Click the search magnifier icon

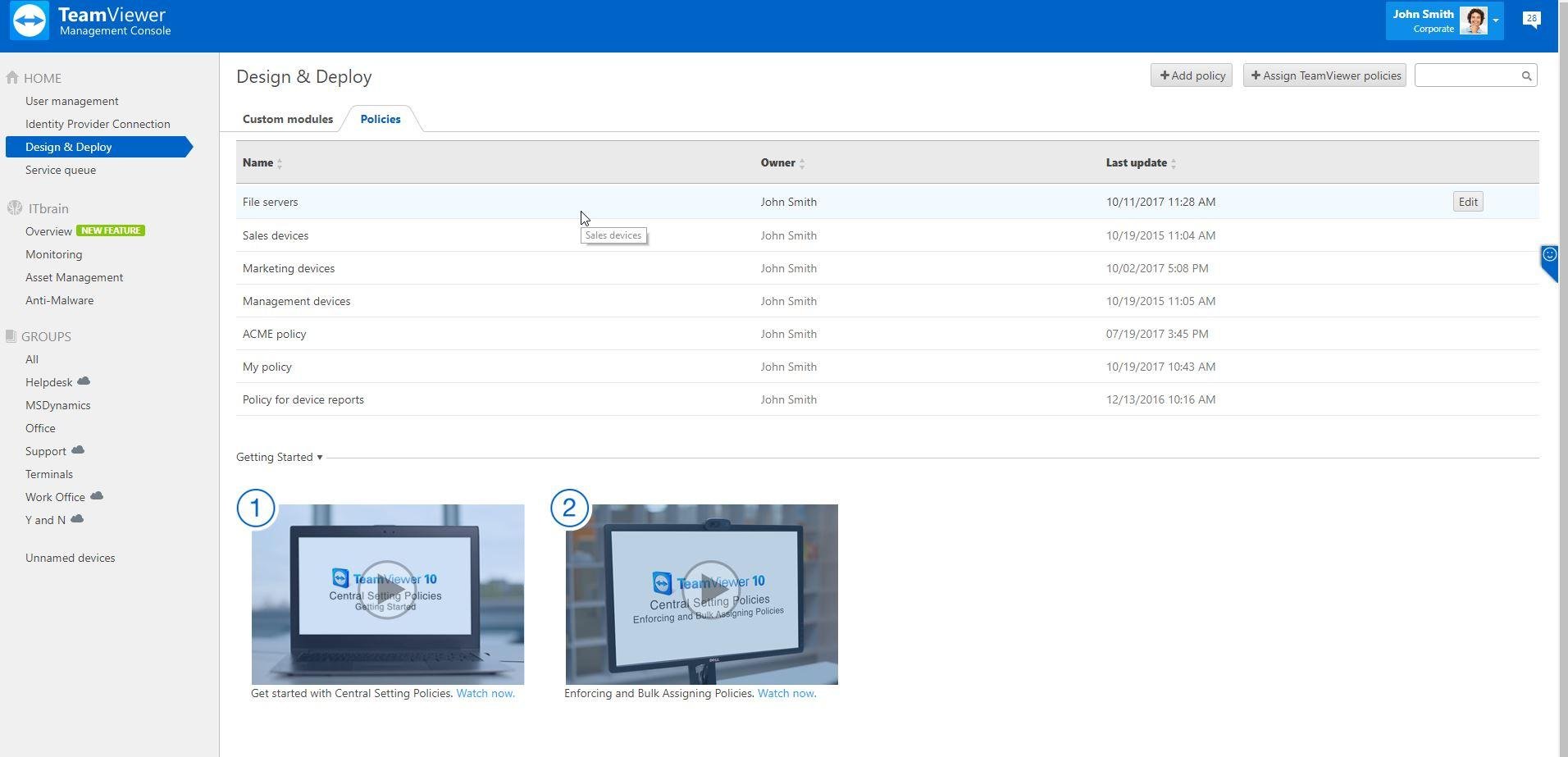pos(1526,75)
